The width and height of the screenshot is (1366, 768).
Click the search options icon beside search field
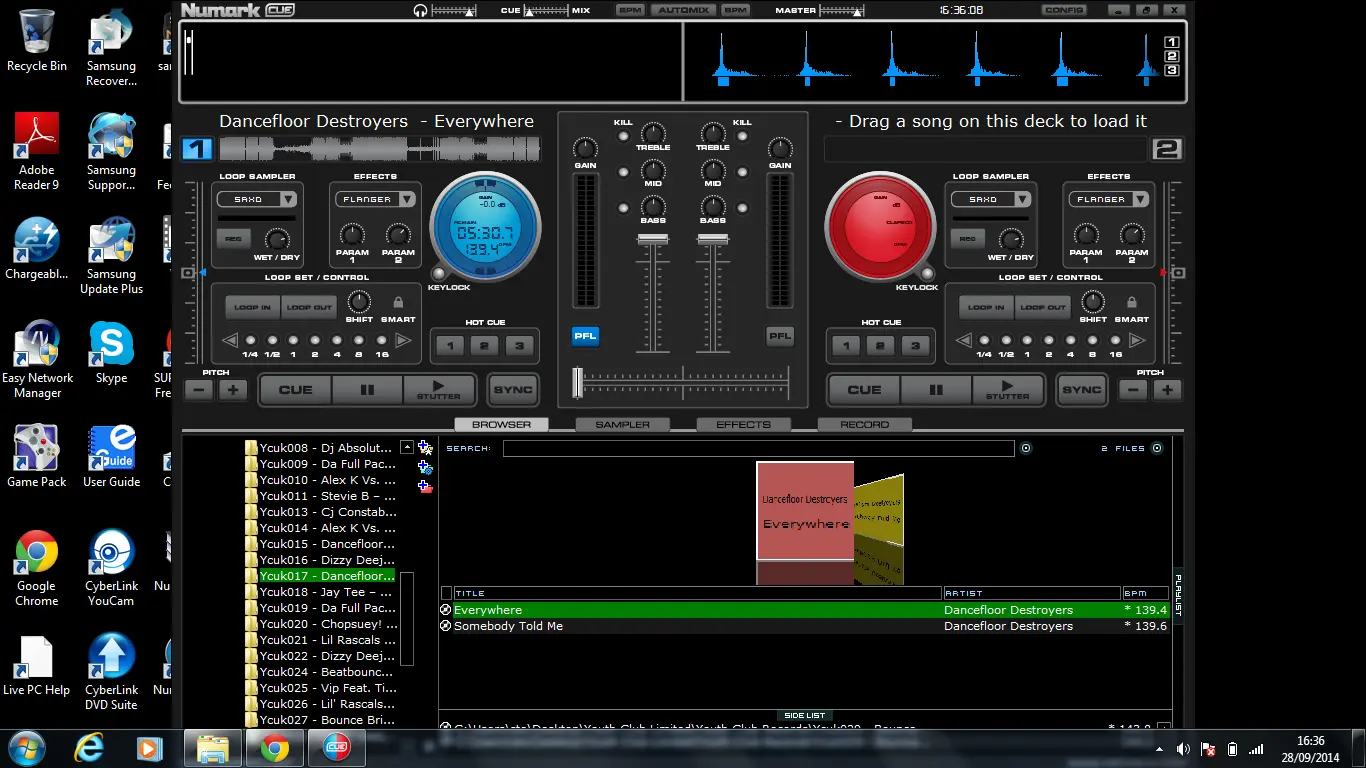tap(1025, 448)
